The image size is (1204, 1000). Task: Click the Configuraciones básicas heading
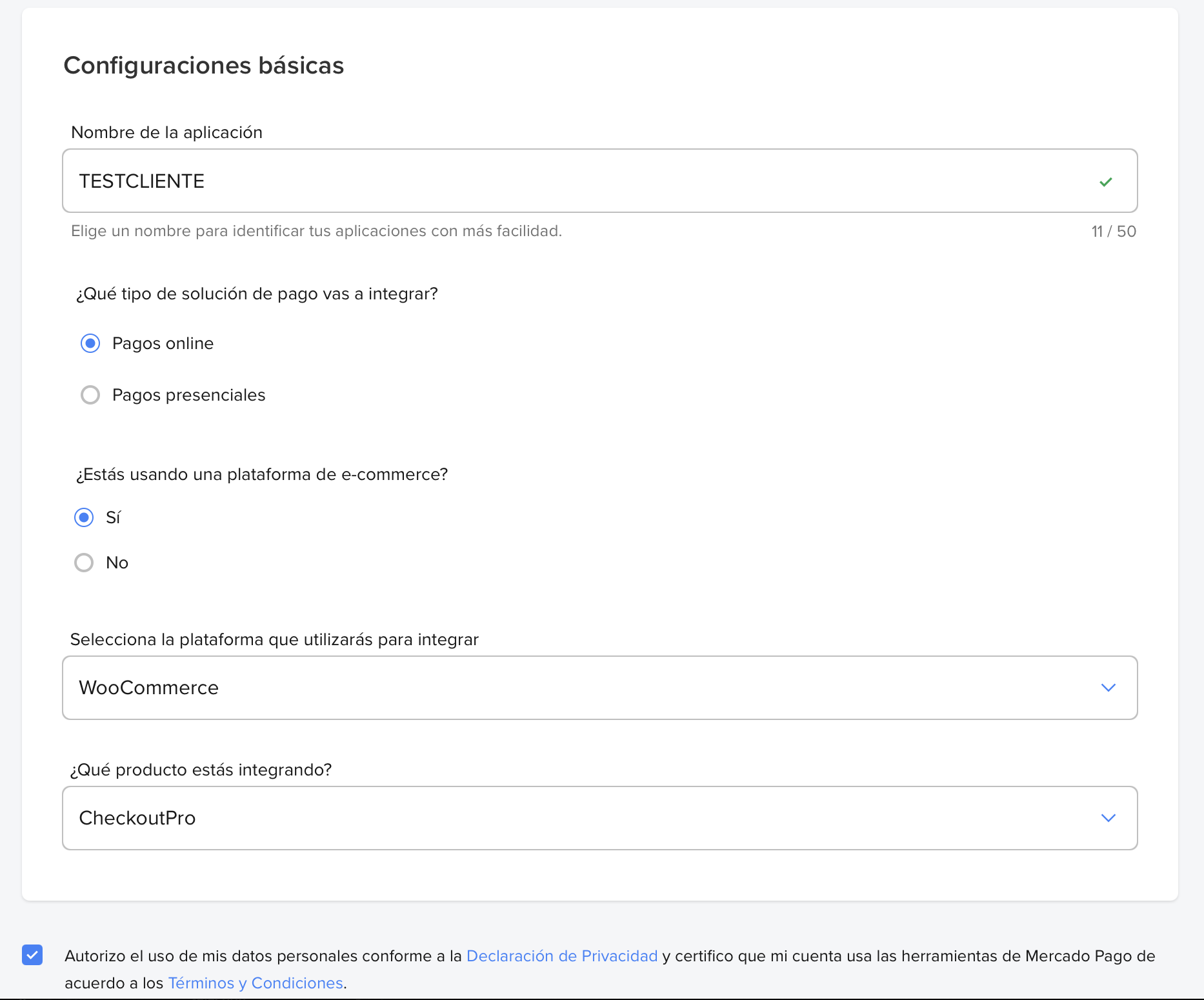204,66
